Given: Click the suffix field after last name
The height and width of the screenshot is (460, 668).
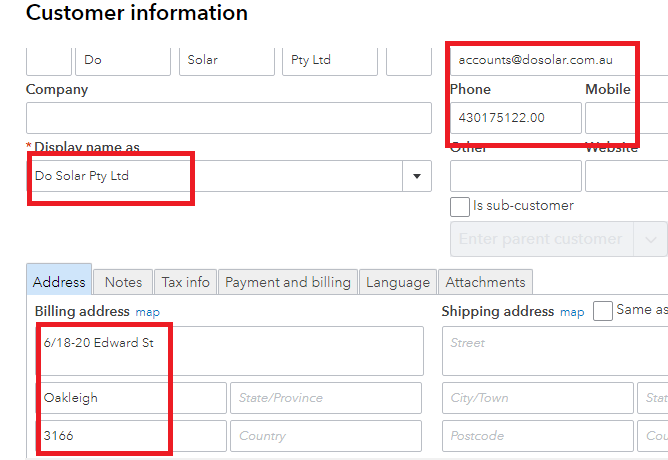Looking at the screenshot, I should tap(409, 61).
